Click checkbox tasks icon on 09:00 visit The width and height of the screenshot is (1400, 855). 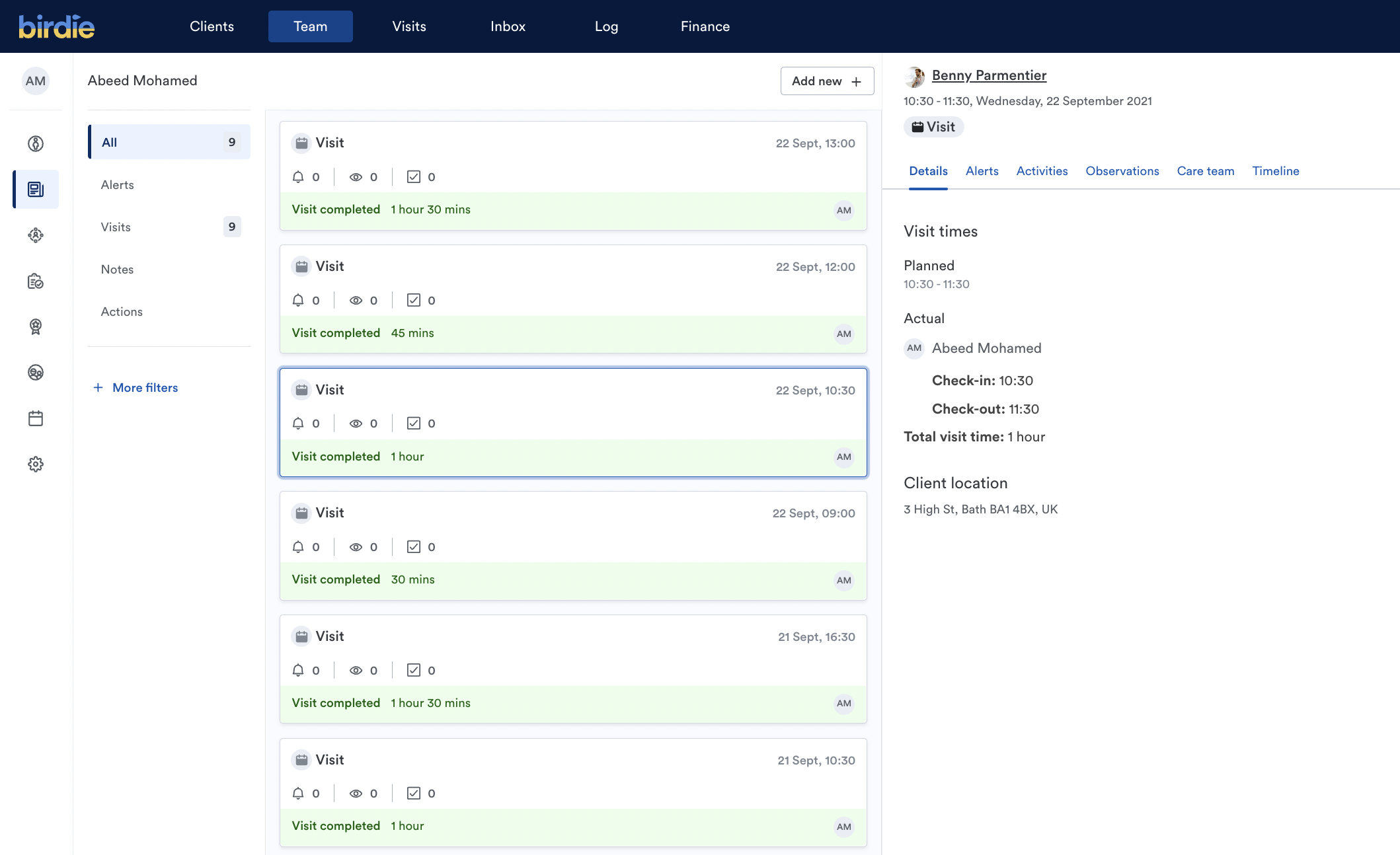pos(414,547)
